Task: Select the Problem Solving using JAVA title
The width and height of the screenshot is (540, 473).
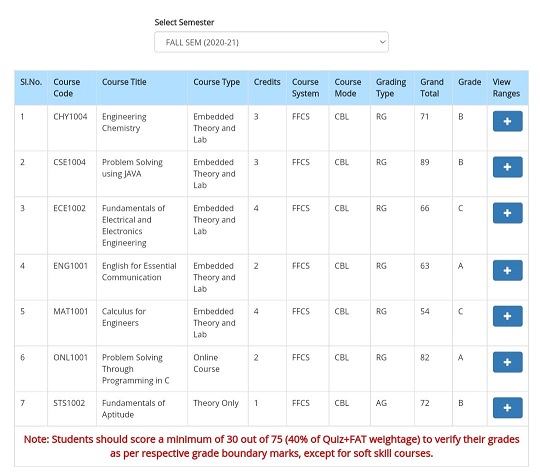Action: click(132, 168)
